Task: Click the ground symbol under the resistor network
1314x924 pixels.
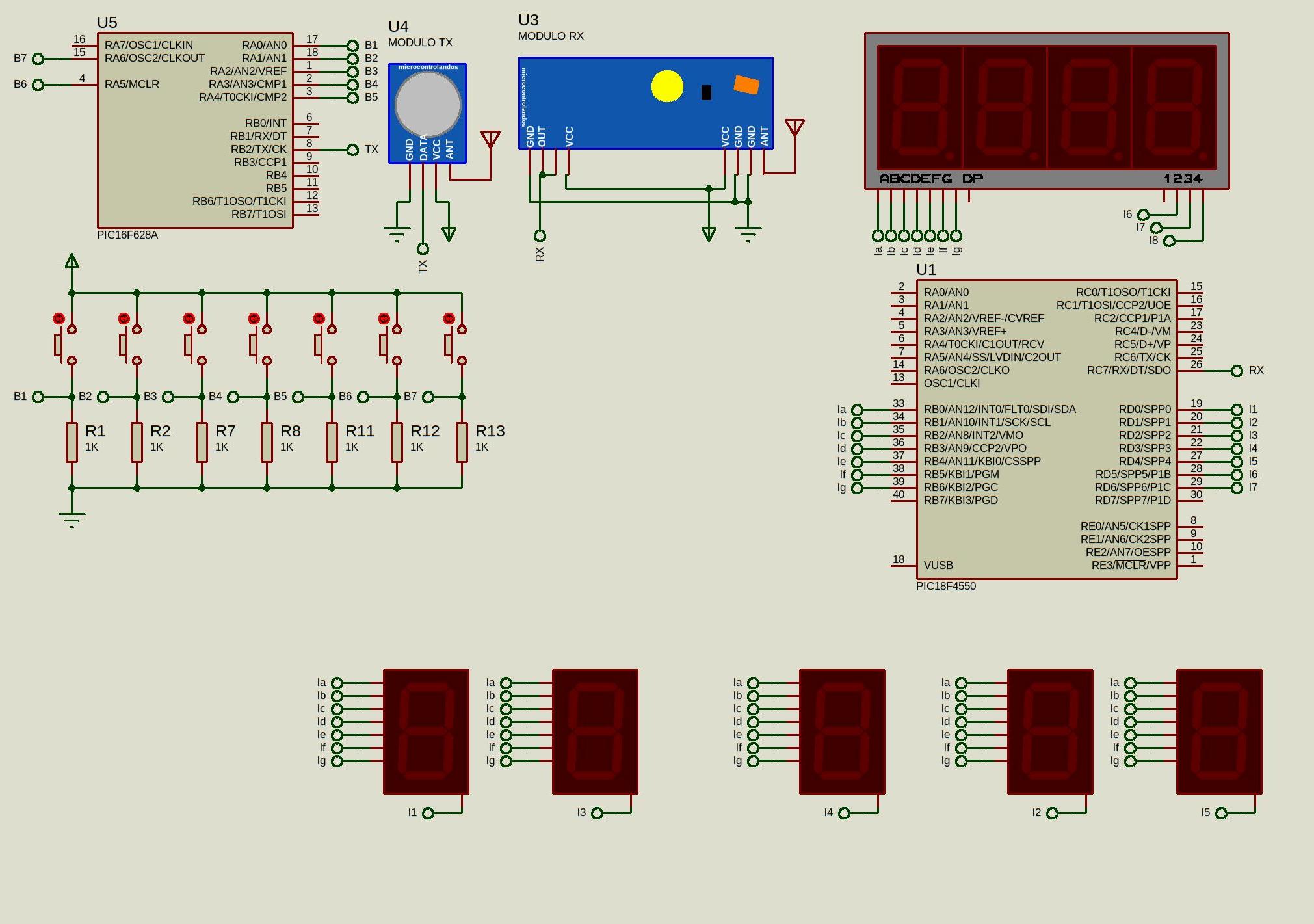Action: (x=72, y=518)
